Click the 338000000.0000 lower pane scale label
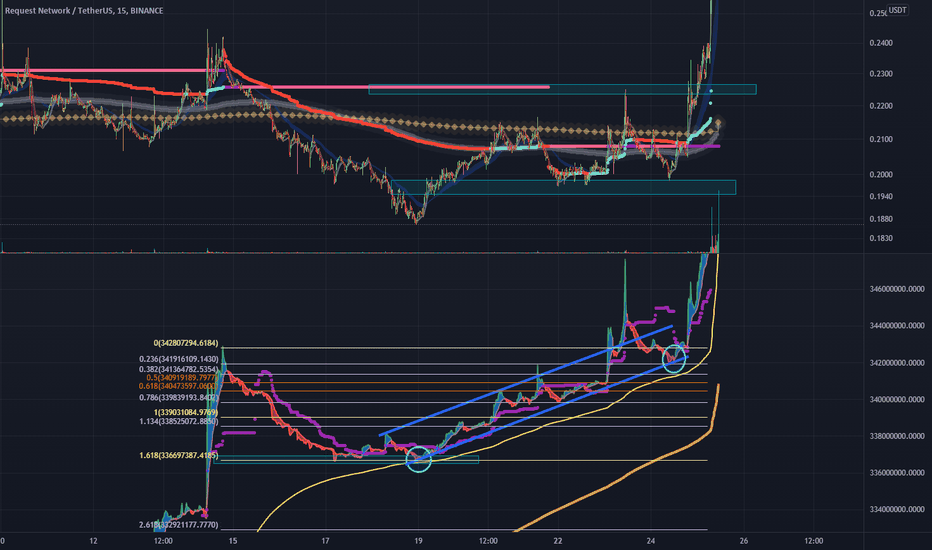The image size is (932, 550). coord(897,436)
